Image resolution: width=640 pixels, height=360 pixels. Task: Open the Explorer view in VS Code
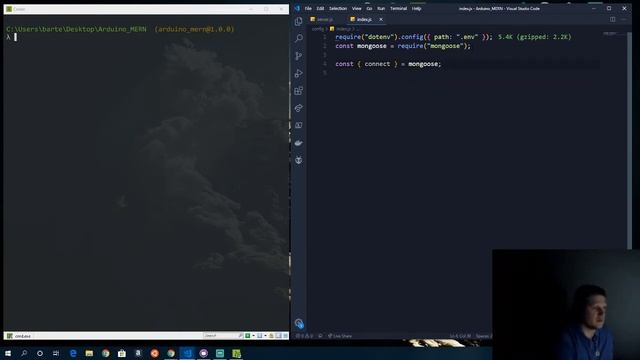(x=298, y=21)
